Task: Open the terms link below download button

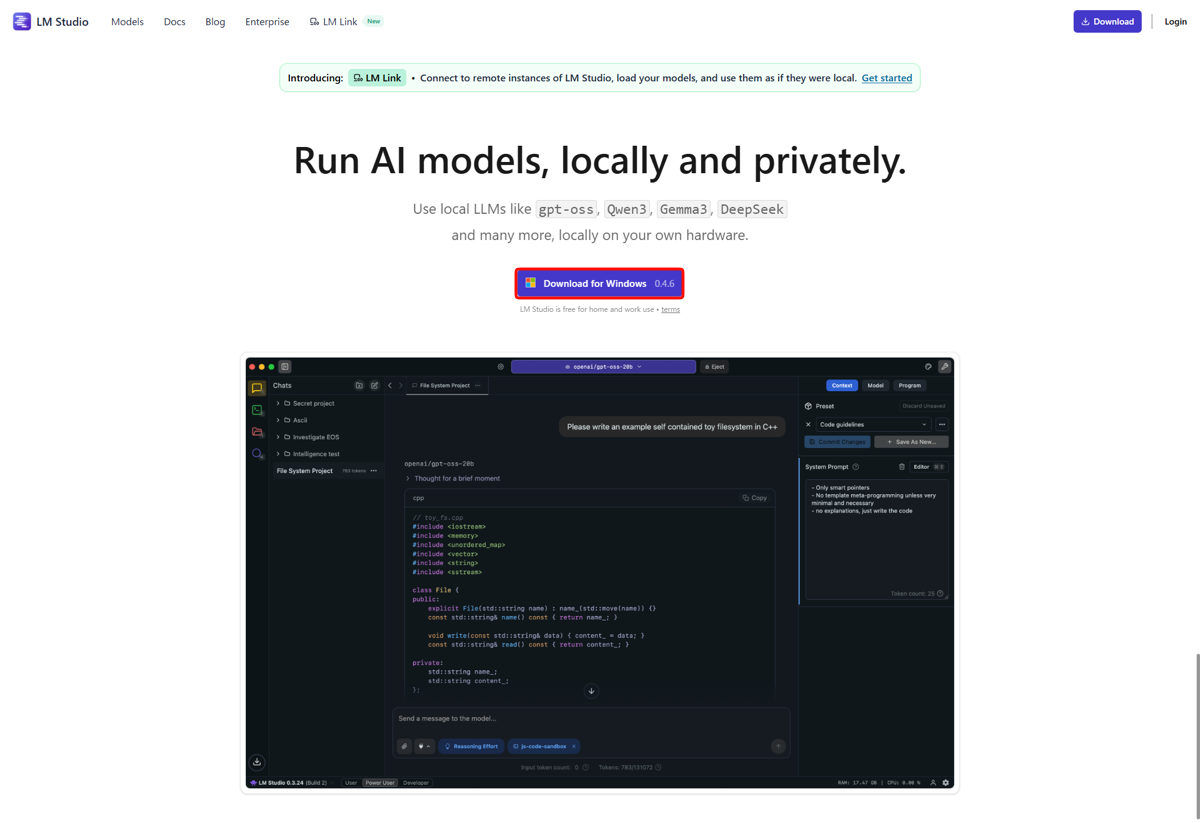Action: (x=670, y=309)
